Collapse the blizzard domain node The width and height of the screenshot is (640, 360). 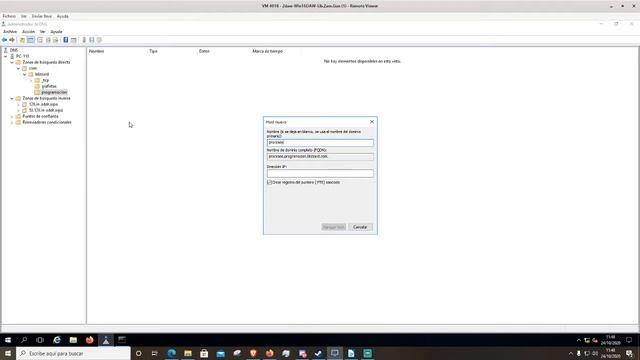(24, 74)
